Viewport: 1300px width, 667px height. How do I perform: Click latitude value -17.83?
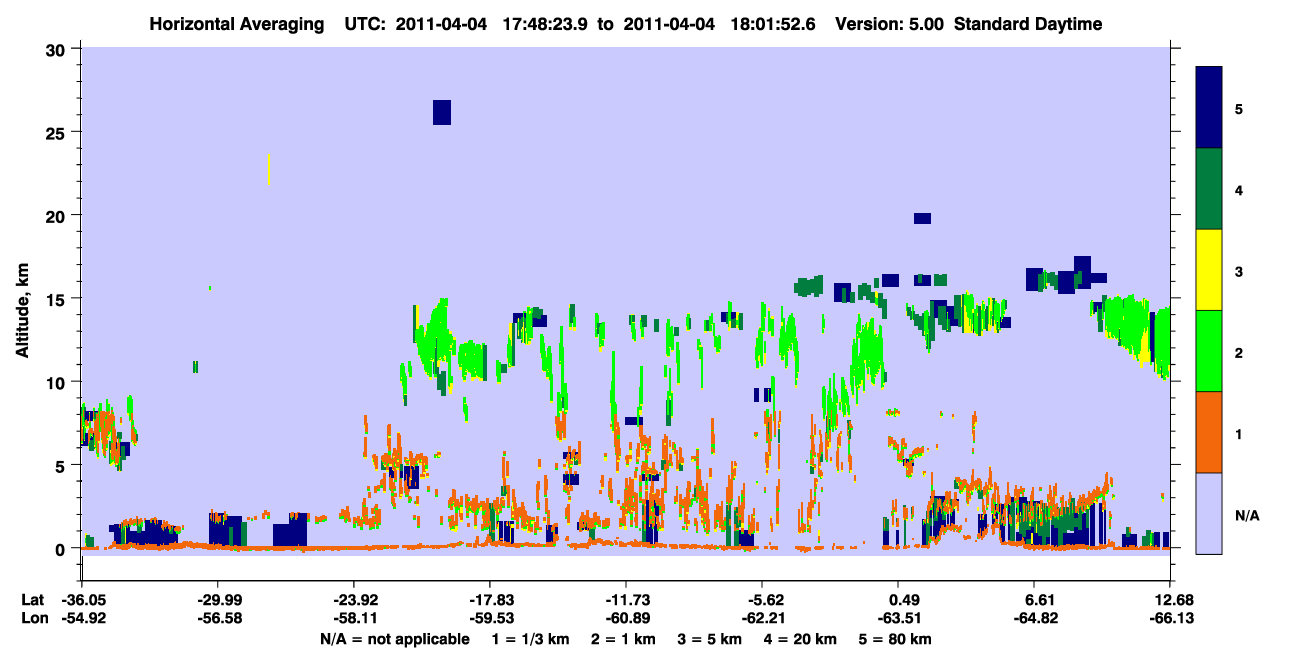[x=490, y=600]
